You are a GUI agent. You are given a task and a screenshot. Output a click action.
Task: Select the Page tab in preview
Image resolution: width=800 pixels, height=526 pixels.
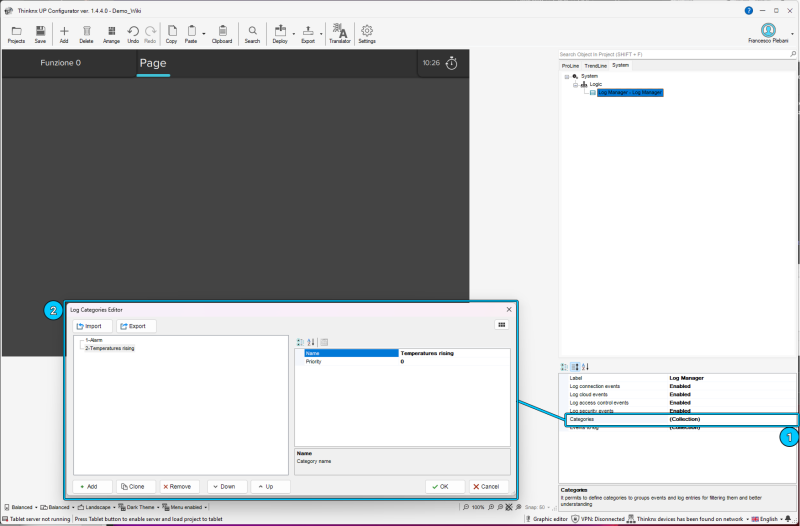click(153, 63)
